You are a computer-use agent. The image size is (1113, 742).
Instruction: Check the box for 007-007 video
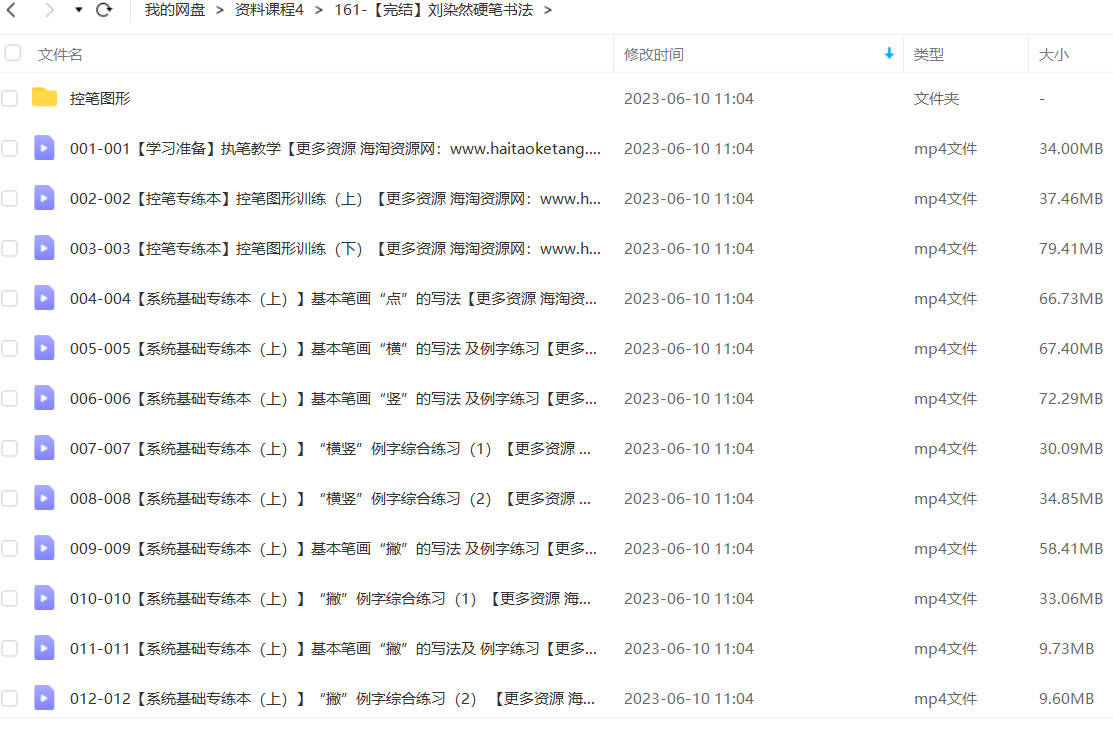coord(9,449)
